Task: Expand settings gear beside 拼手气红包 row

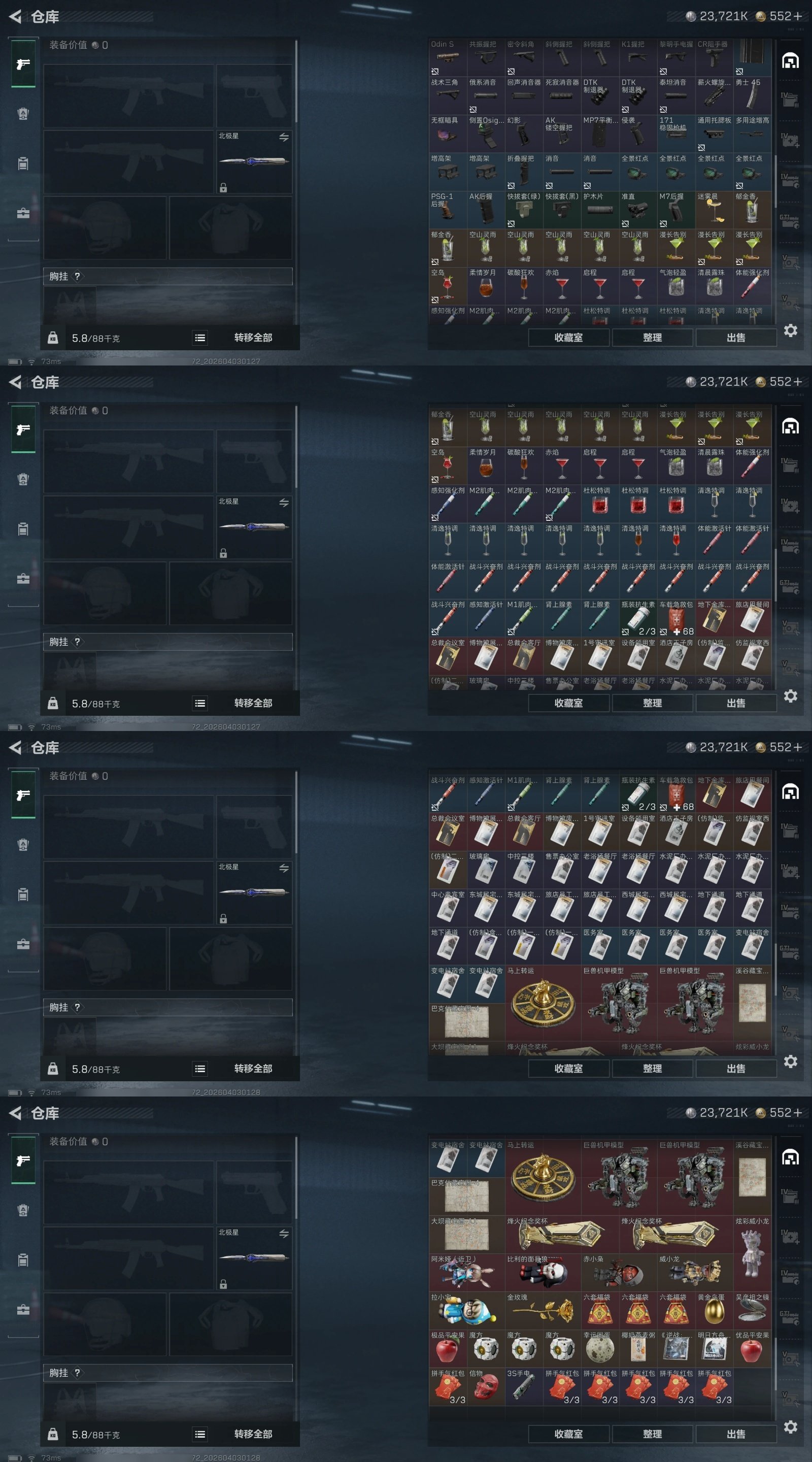Action: [x=791, y=1427]
